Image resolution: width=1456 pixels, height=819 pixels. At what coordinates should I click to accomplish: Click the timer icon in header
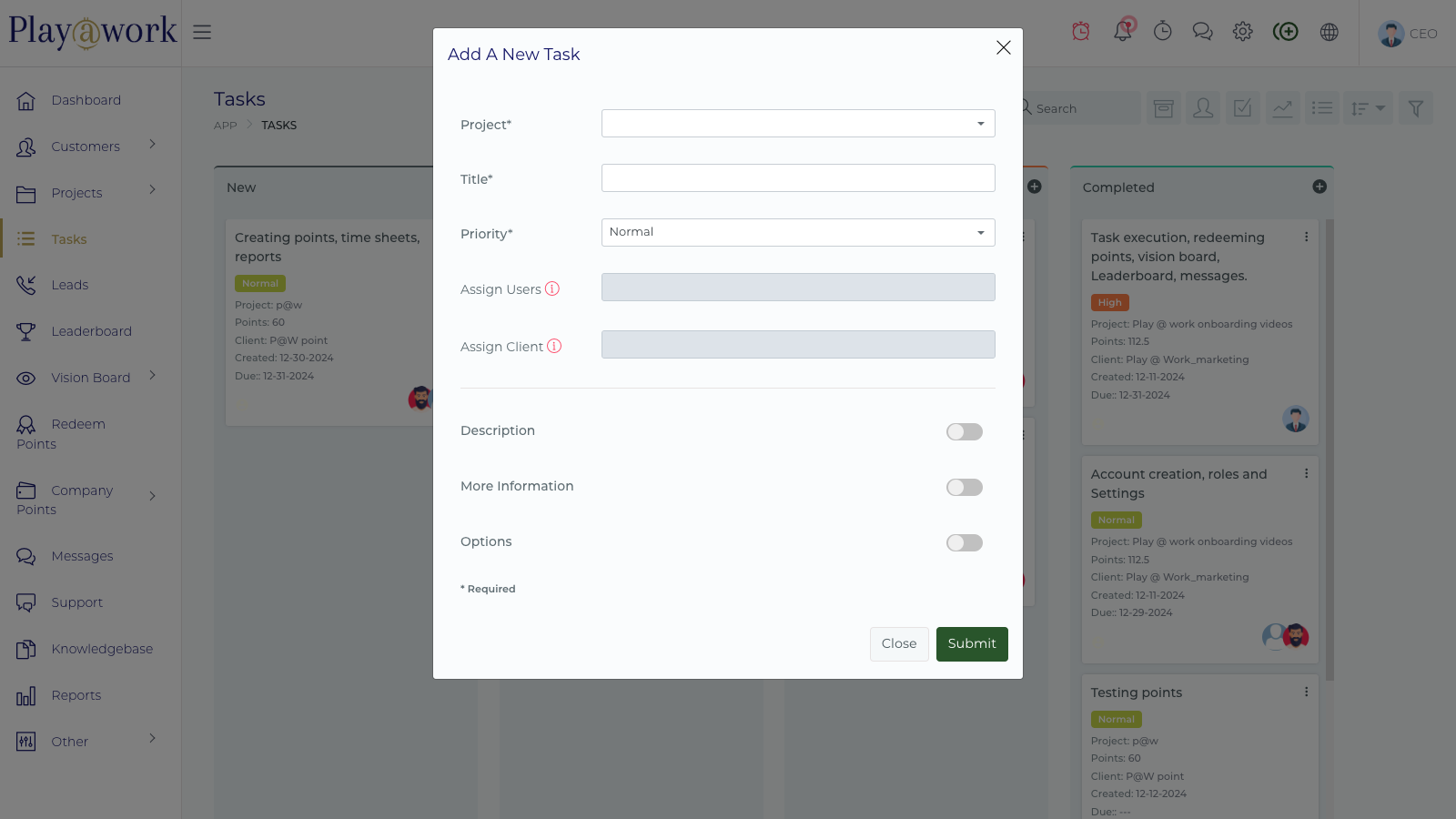pyautogui.click(x=1162, y=32)
